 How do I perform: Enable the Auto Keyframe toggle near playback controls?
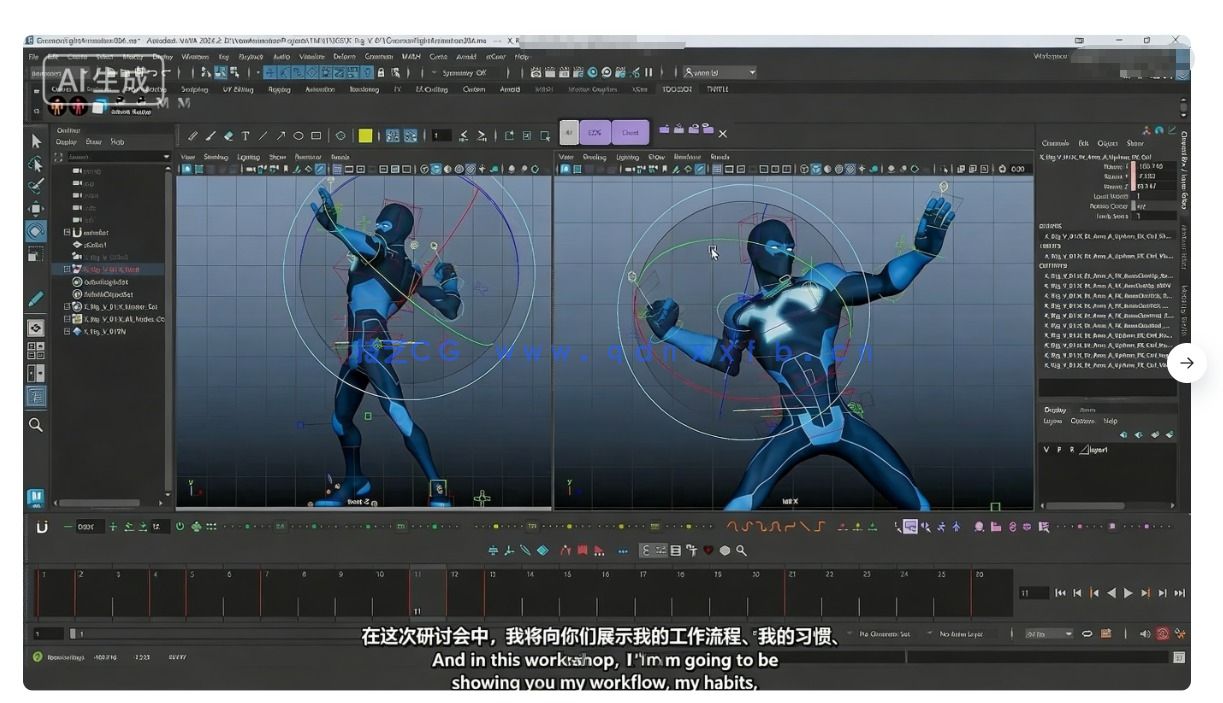1162,634
